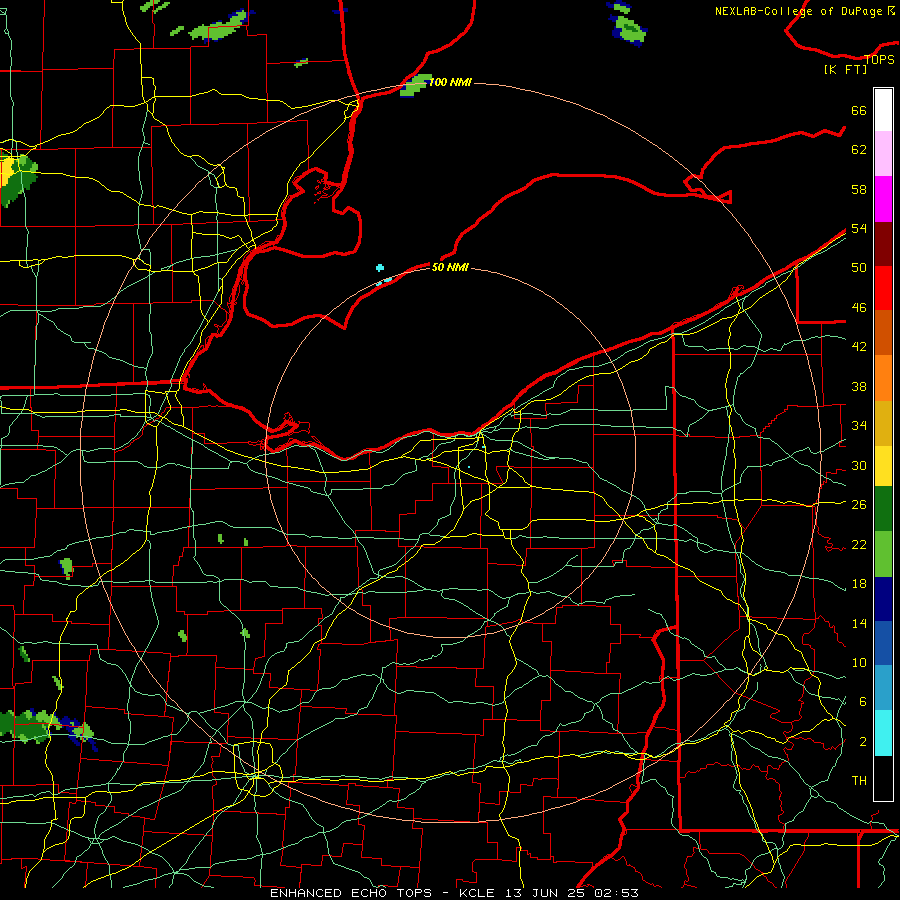Image resolution: width=900 pixels, height=900 pixels.
Task: Click the "NEXLAB-College of DuPage" header text
Action: pyautogui.click(x=798, y=11)
